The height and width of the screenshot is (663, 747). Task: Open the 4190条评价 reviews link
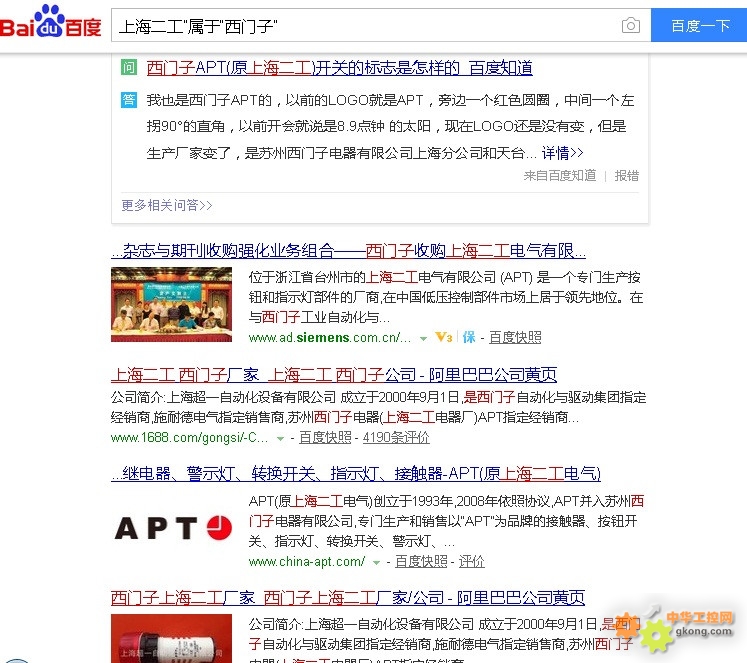click(x=396, y=437)
